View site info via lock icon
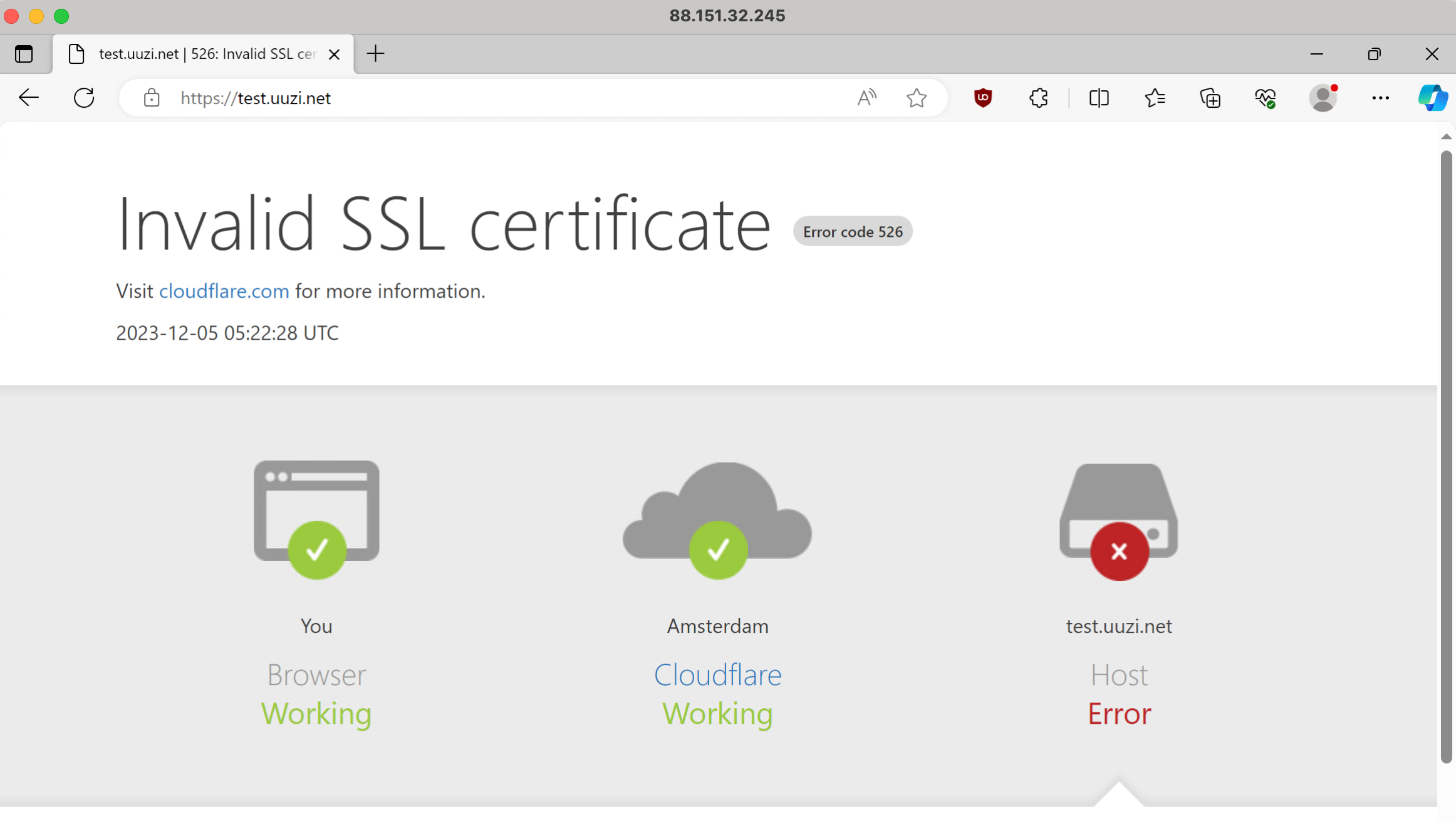 [152, 98]
